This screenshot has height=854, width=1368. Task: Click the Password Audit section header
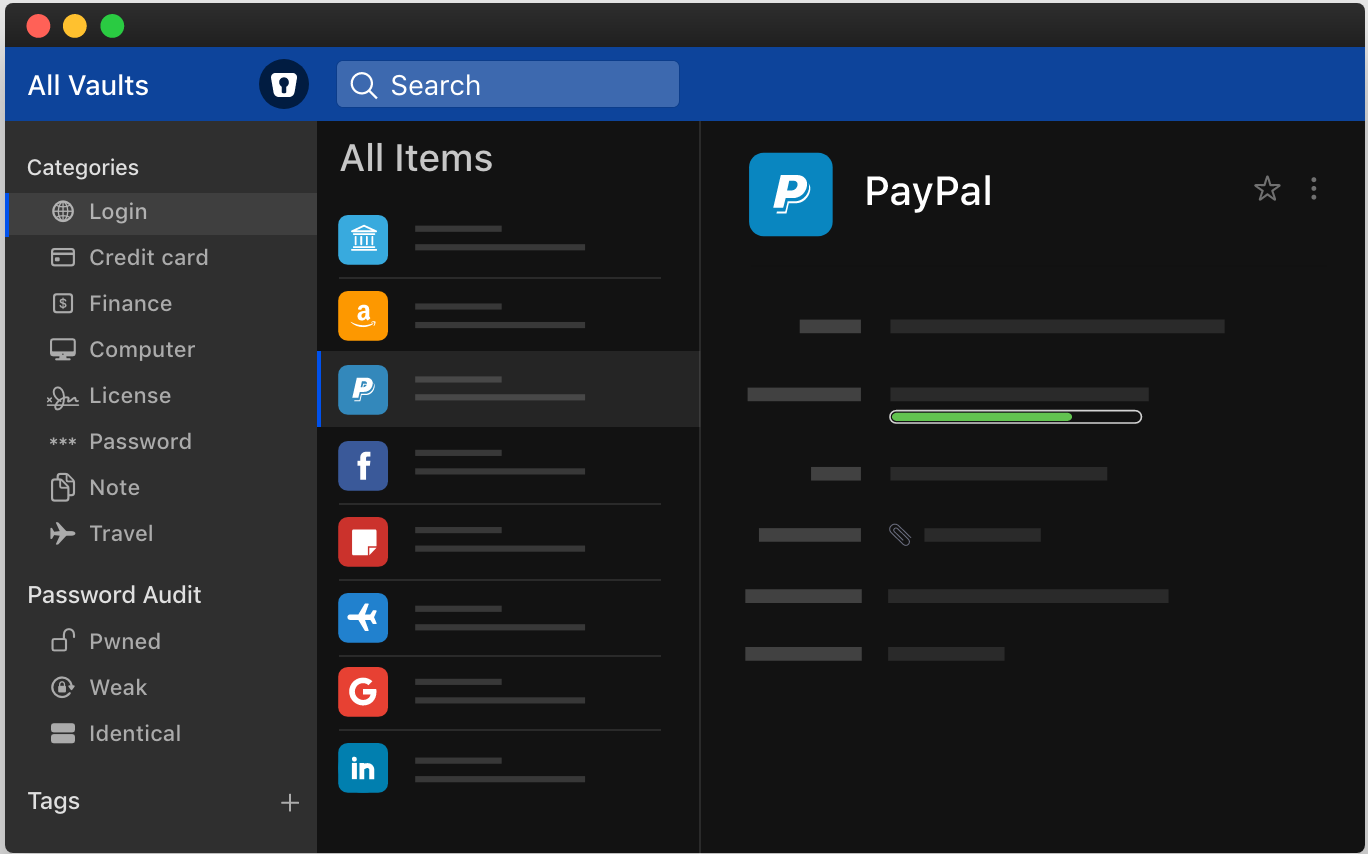[114, 595]
